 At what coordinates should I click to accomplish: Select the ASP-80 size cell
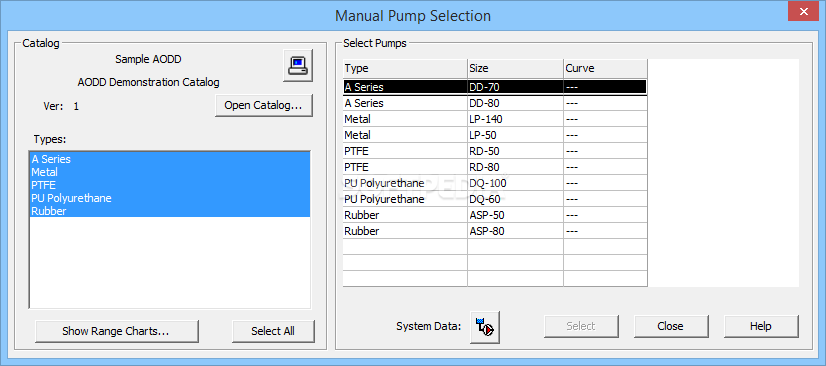(515, 231)
